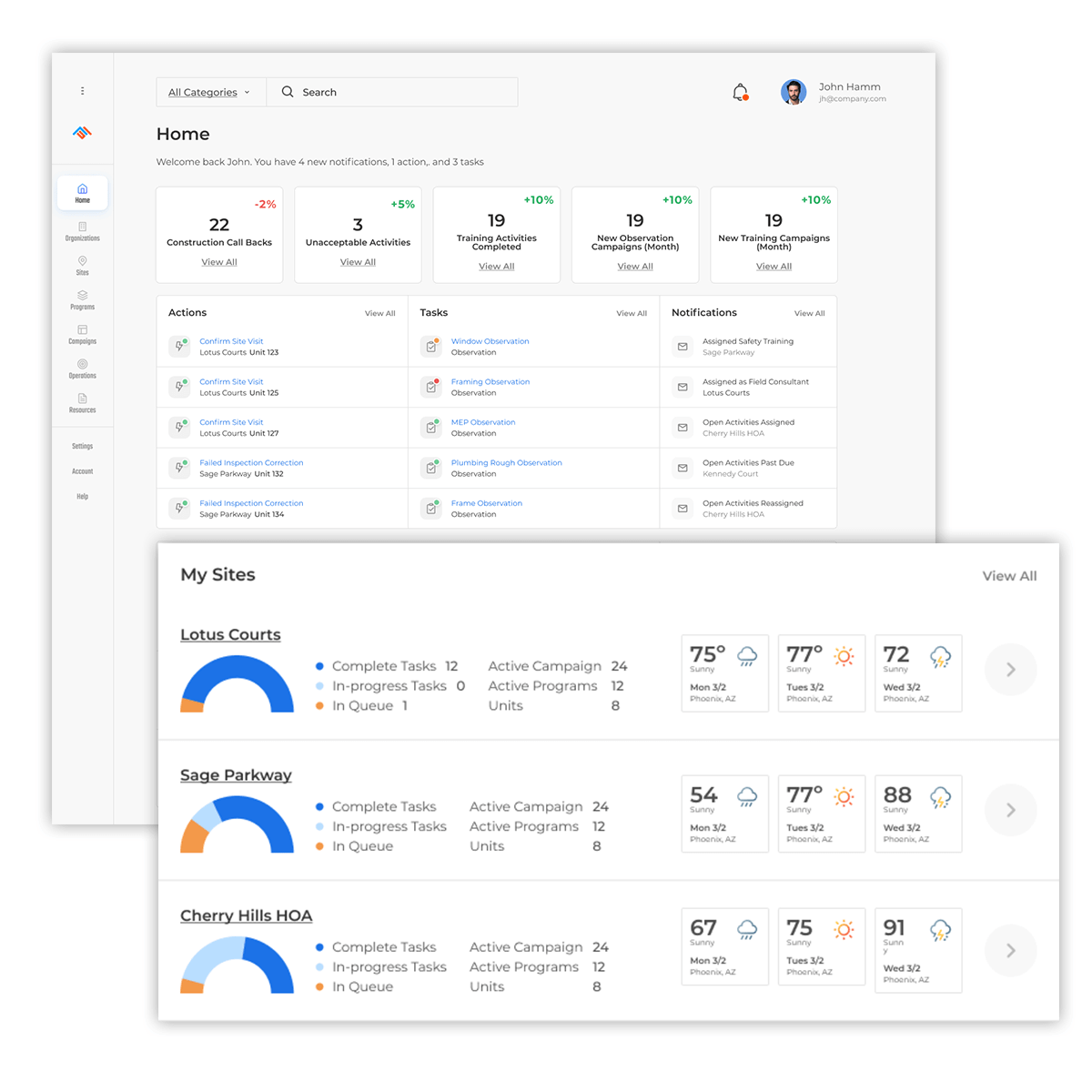Open Settings from the sidebar
1092x1092 pixels.
coord(82,446)
